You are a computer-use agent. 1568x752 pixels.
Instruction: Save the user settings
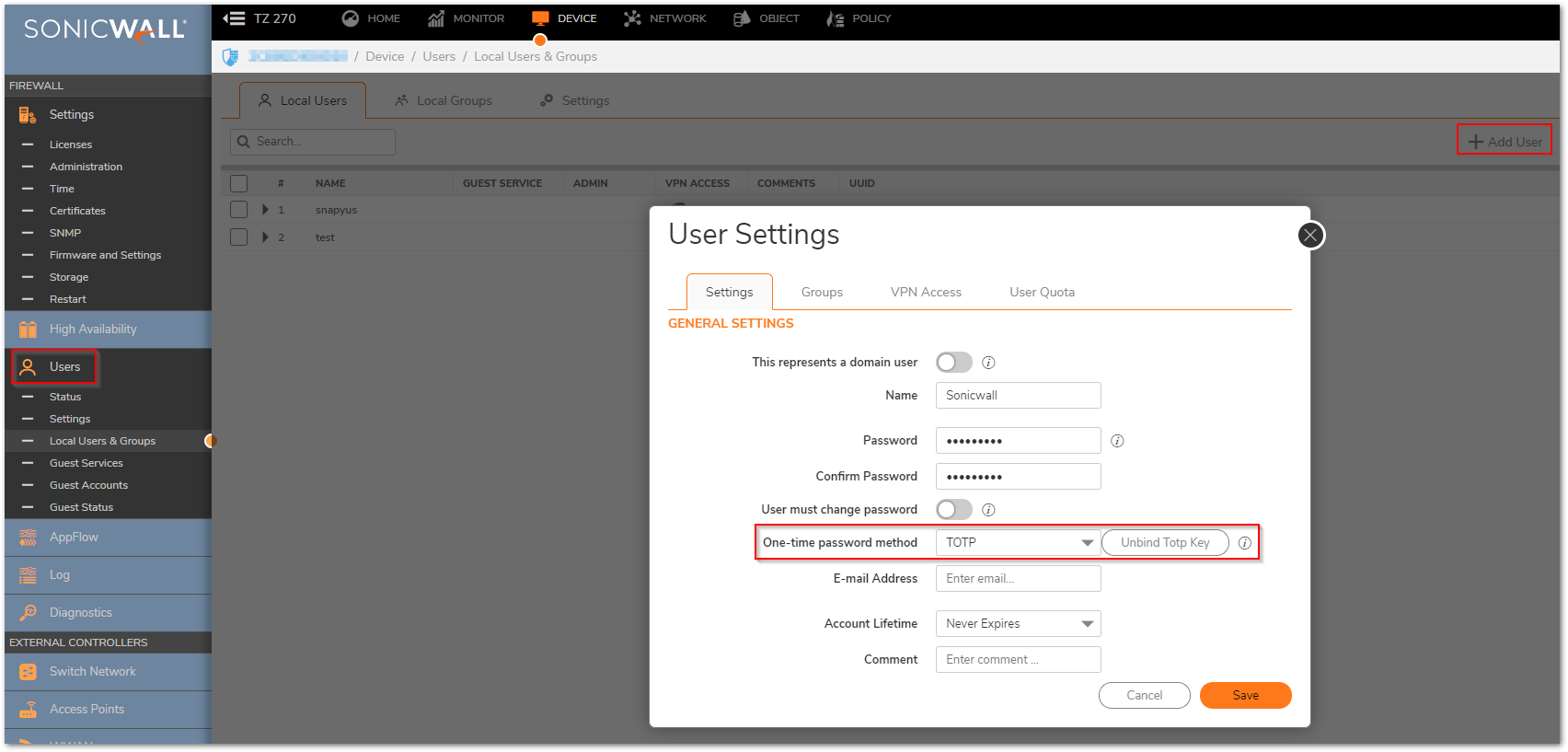pos(1245,696)
